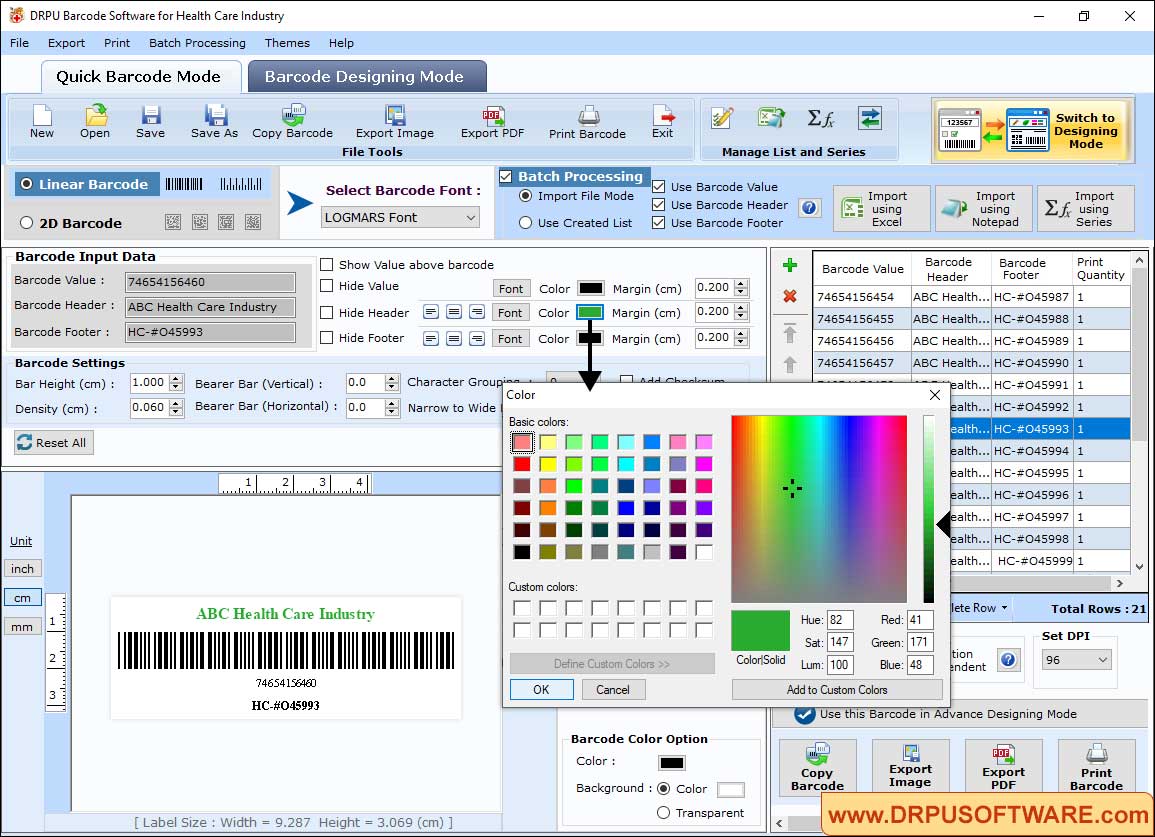This screenshot has height=837, width=1155.
Task: Click Add to Custom Colors
Action: (x=837, y=690)
